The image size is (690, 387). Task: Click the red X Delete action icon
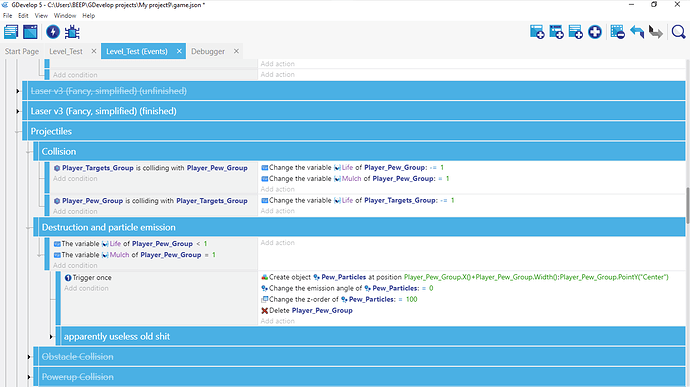tap(264, 310)
